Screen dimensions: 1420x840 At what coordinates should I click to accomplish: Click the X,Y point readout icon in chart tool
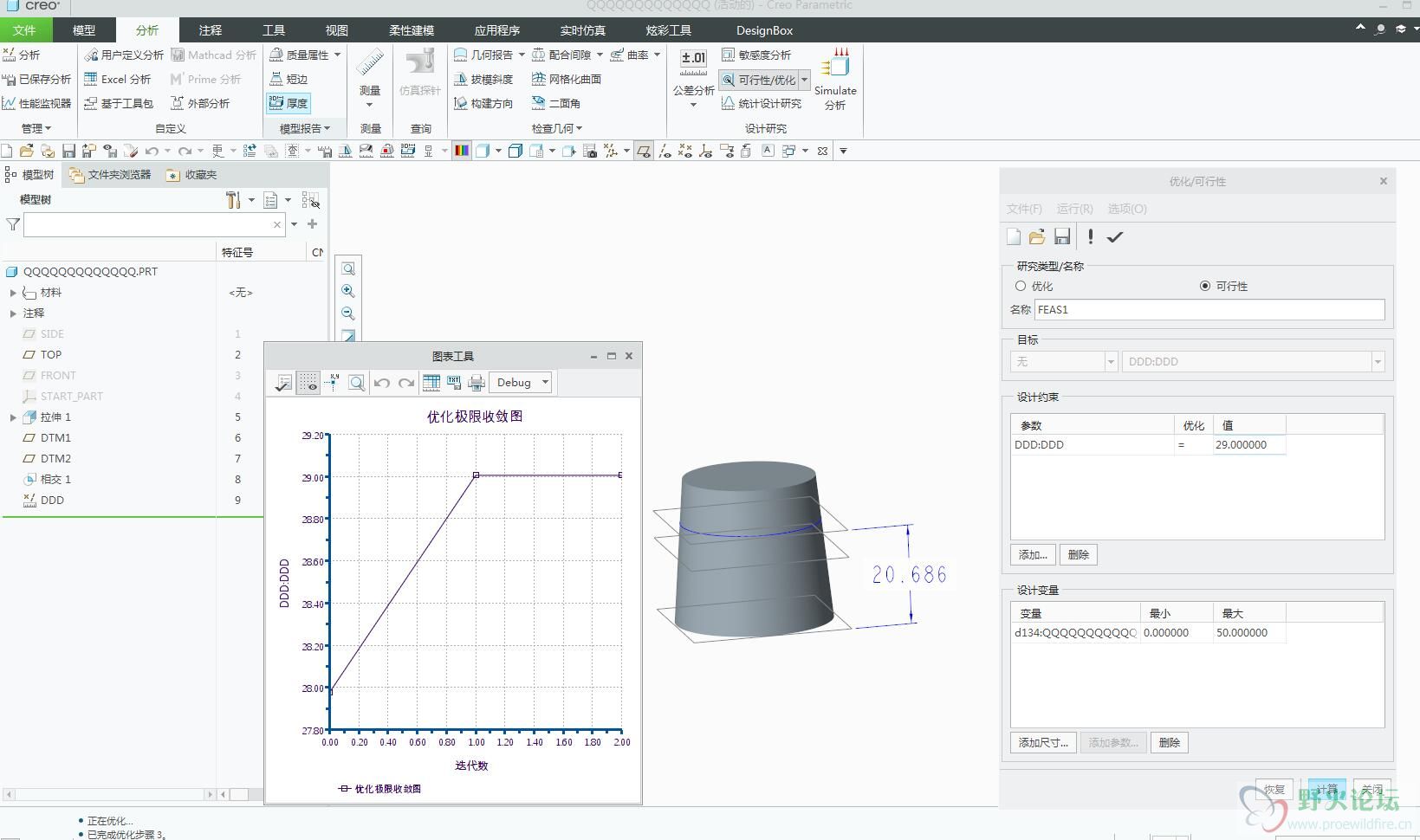[332, 383]
